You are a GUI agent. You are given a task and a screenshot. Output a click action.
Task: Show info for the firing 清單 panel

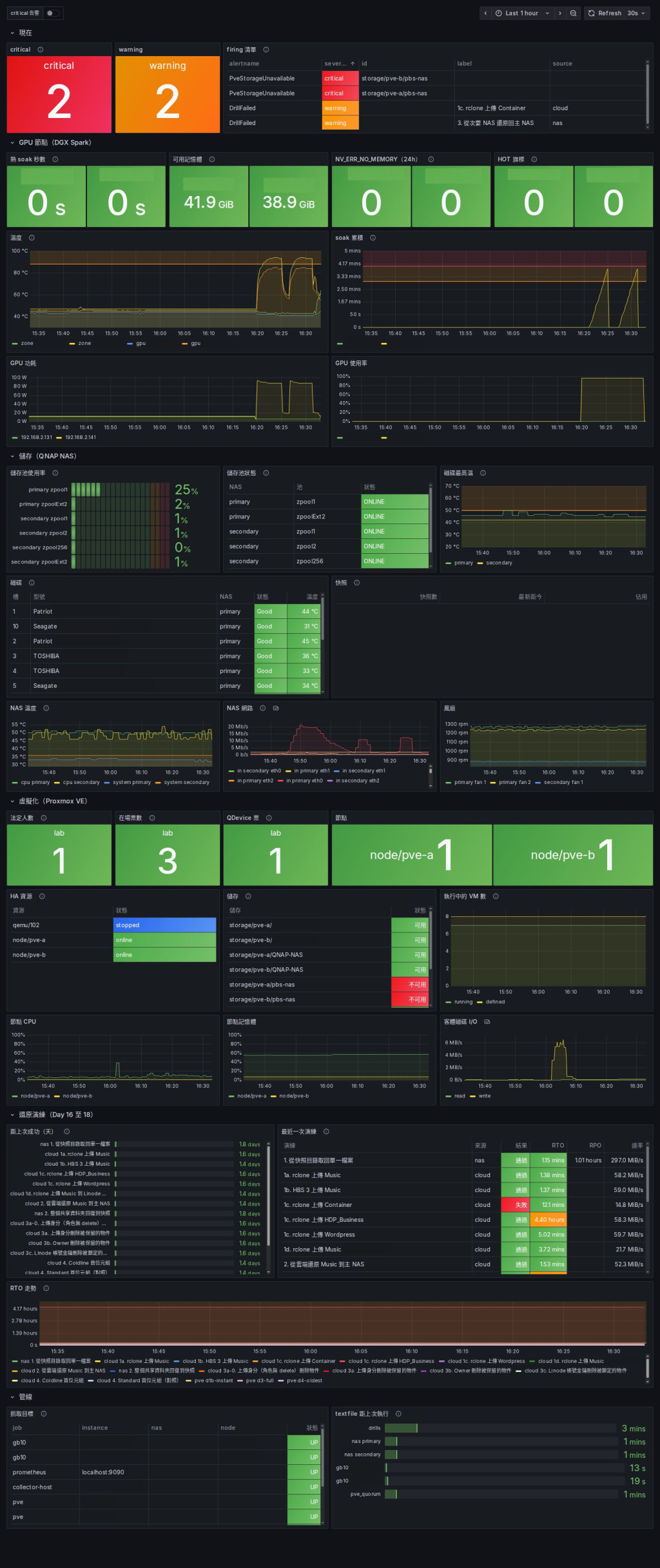click(266, 50)
